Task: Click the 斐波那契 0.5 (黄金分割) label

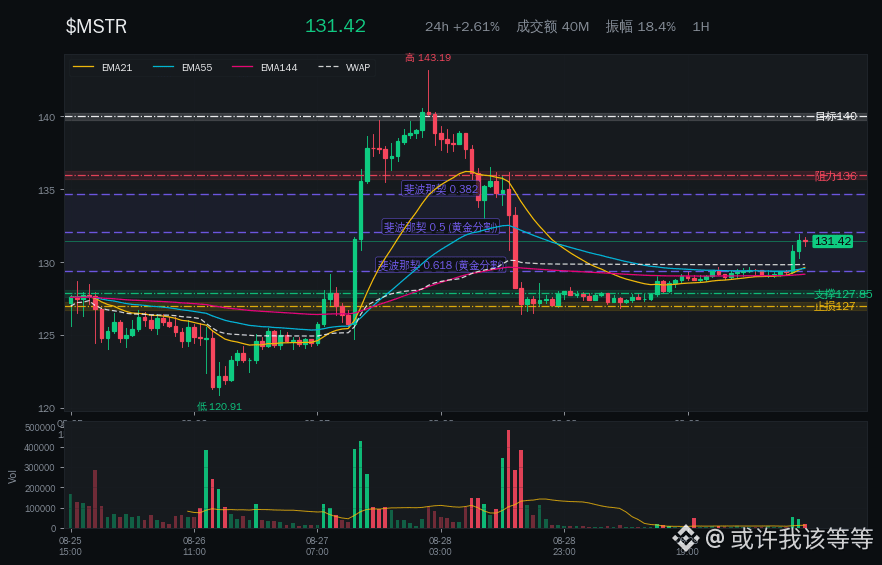Action: pos(441,227)
